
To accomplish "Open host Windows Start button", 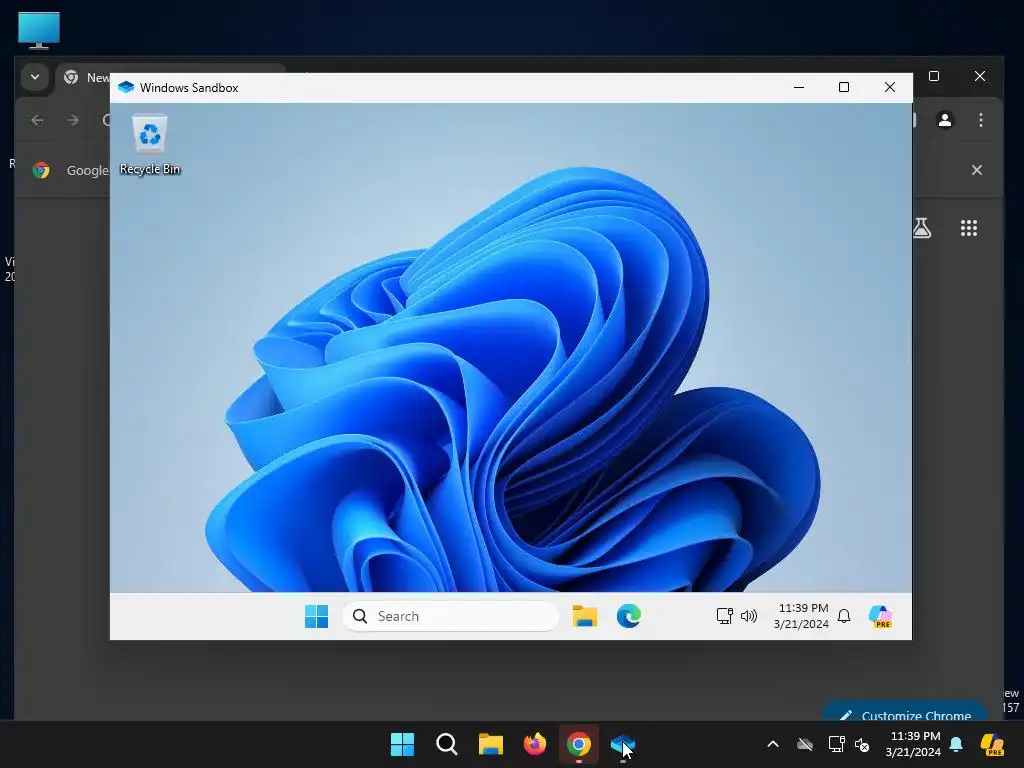I will [402, 744].
